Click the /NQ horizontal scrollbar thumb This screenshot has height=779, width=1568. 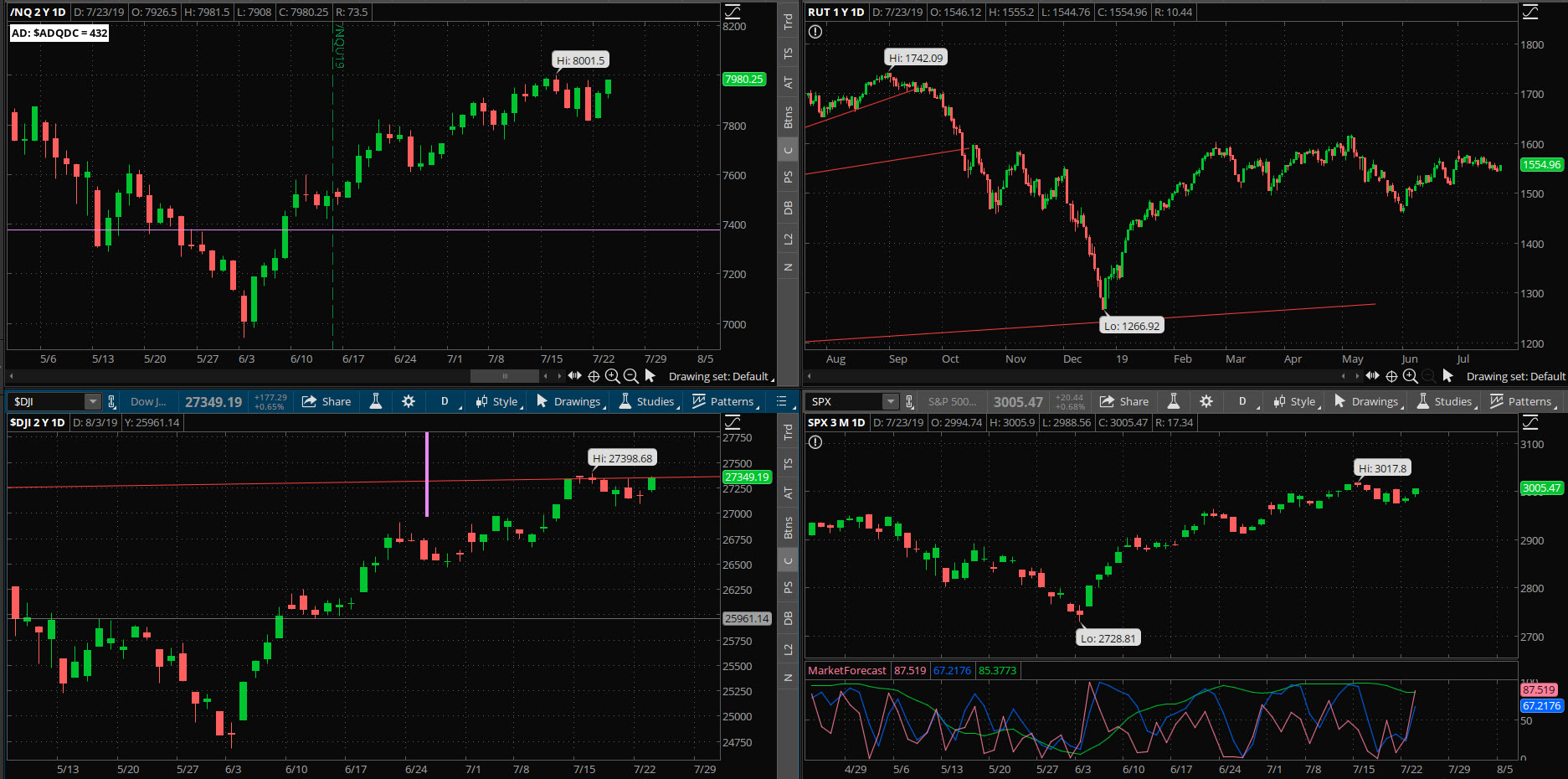505,376
